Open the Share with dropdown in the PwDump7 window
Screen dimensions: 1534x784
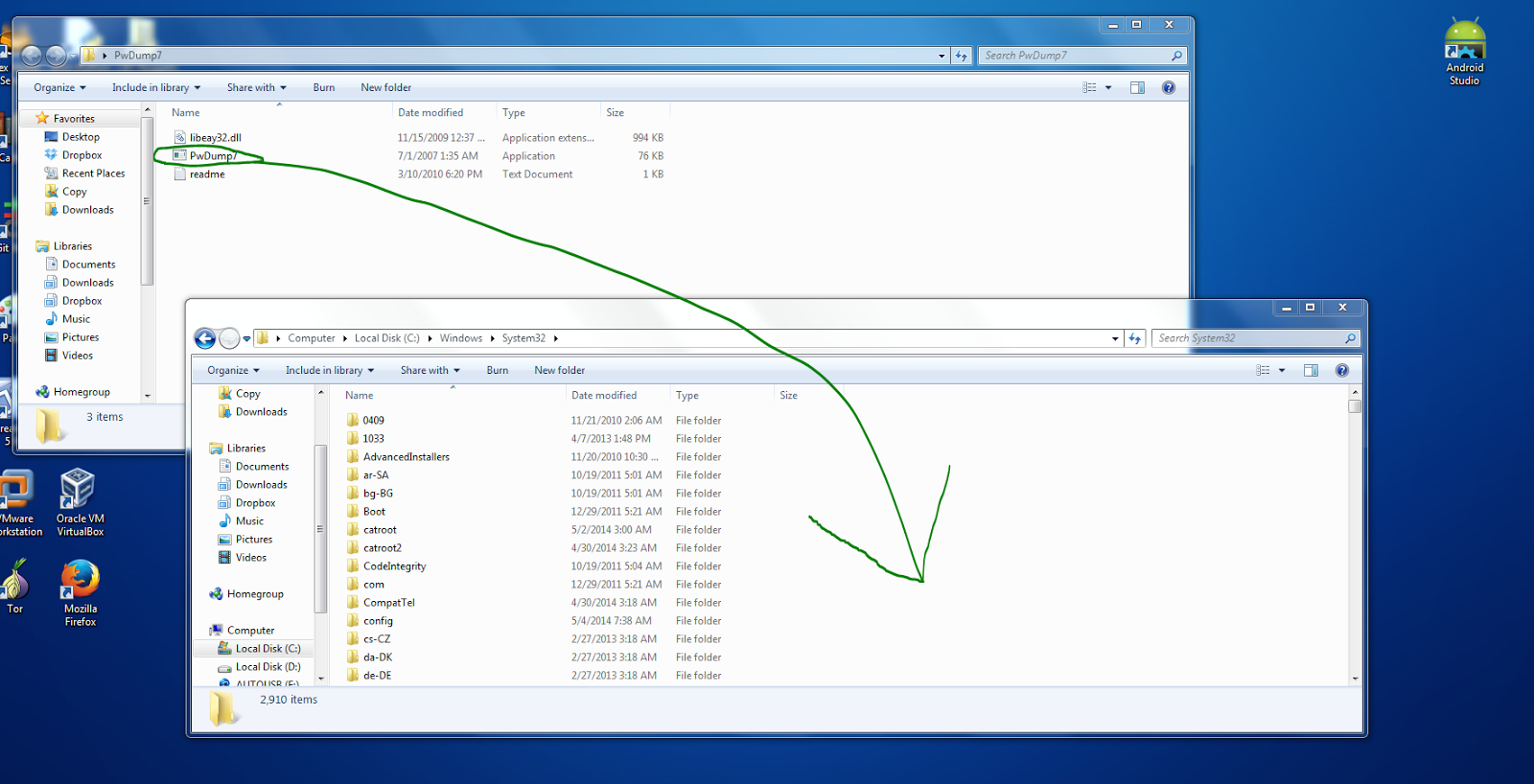coord(256,87)
